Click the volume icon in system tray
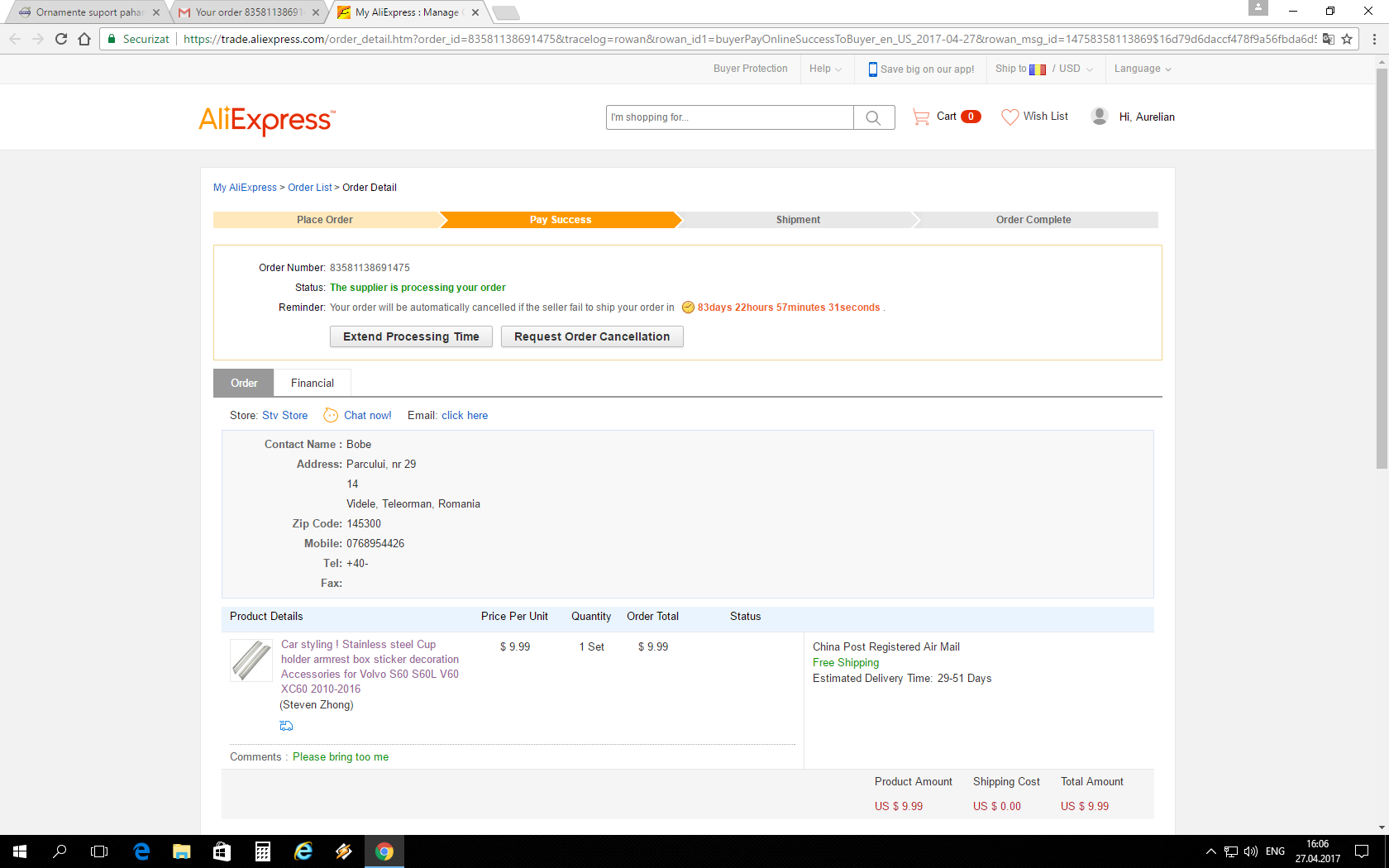1389x868 pixels. [x=1251, y=851]
